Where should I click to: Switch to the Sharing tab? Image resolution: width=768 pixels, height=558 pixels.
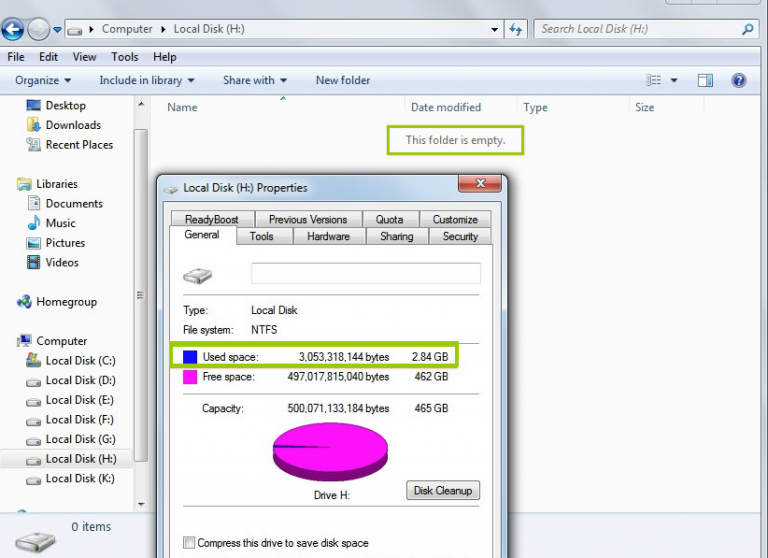397,236
